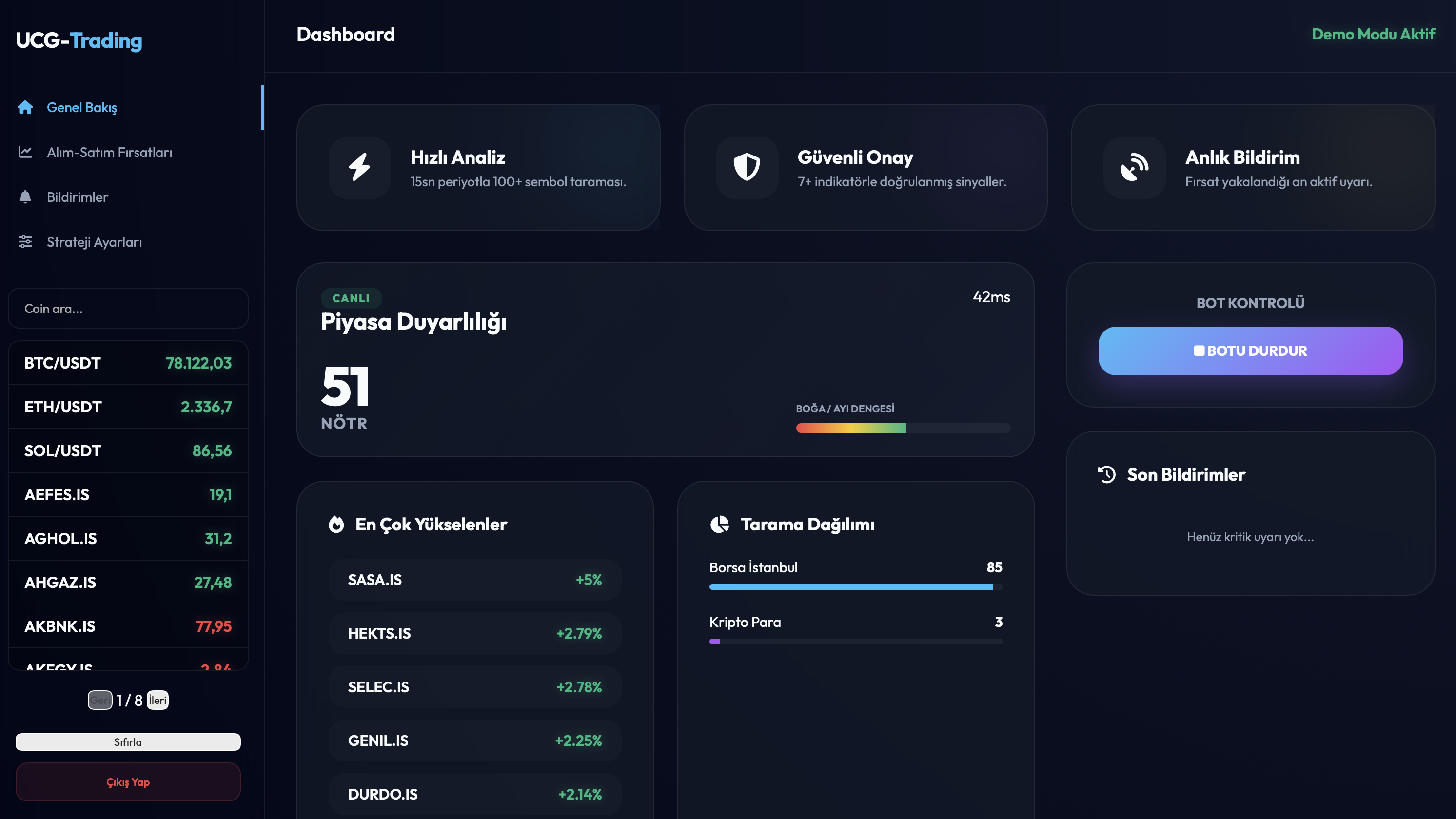Click the home icon beside Genel Bakış
Viewport: 1456px width, 819px height.
25,107
